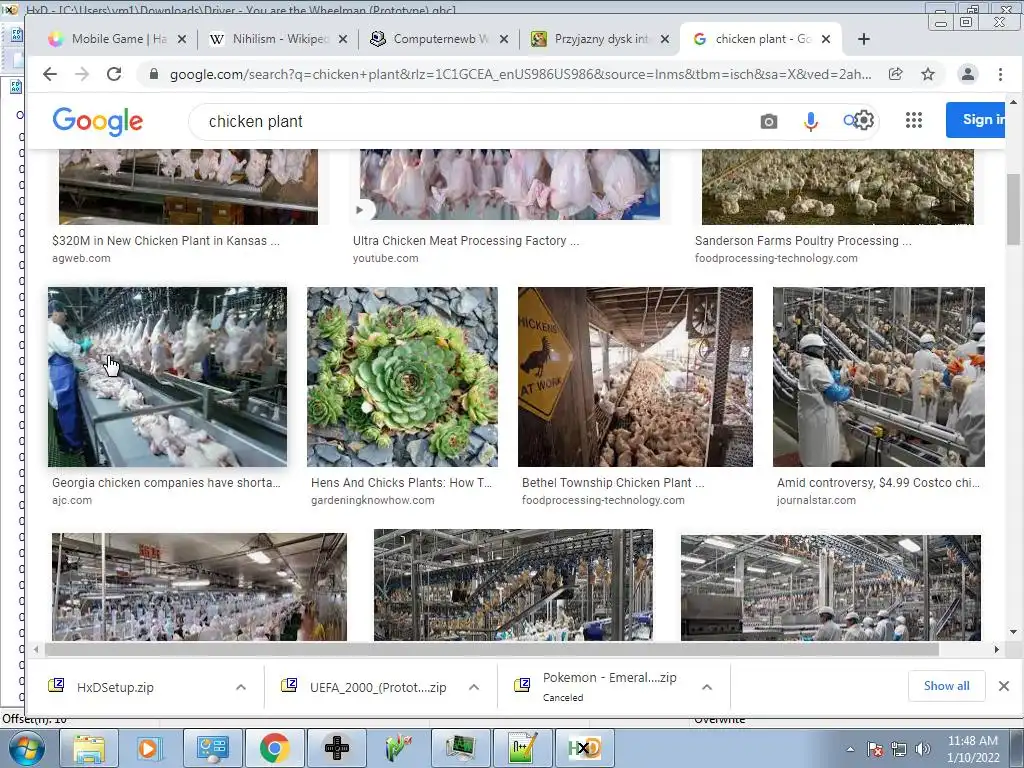
Task: Click the scroll down arrow
Action: (1013, 632)
